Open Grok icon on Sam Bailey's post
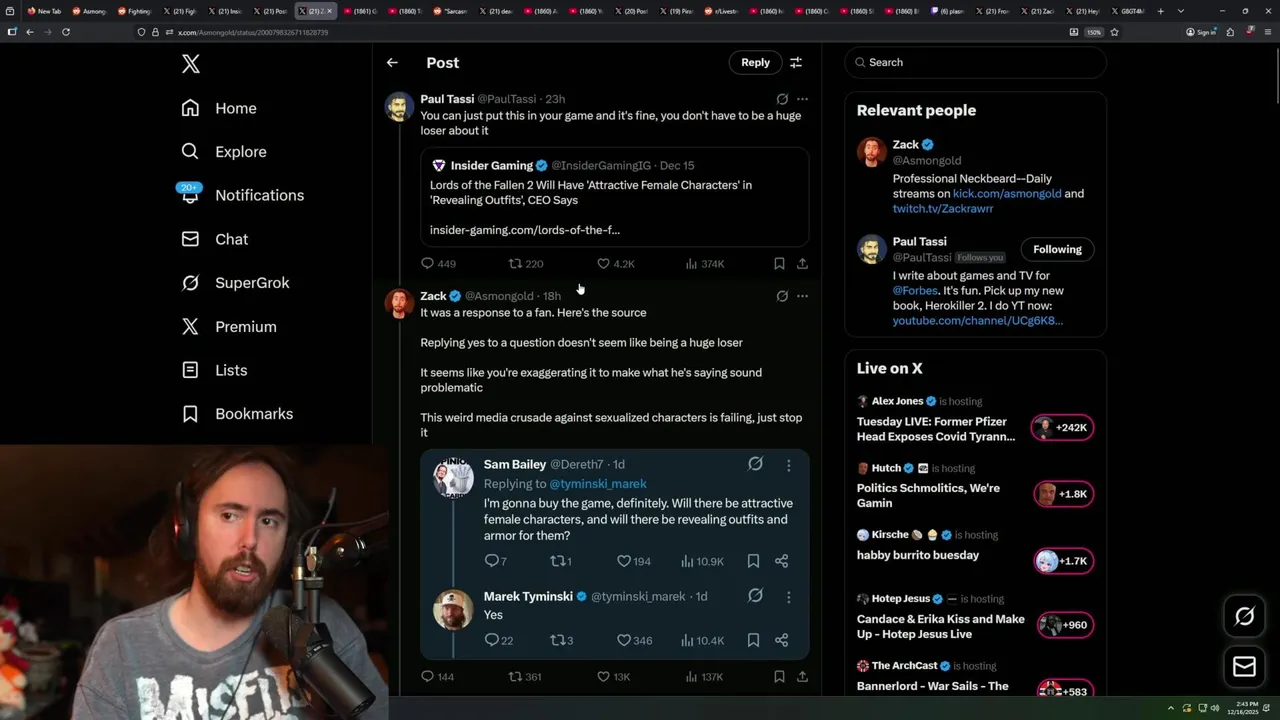Image resolution: width=1280 pixels, height=720 pixels. point(755,464)
